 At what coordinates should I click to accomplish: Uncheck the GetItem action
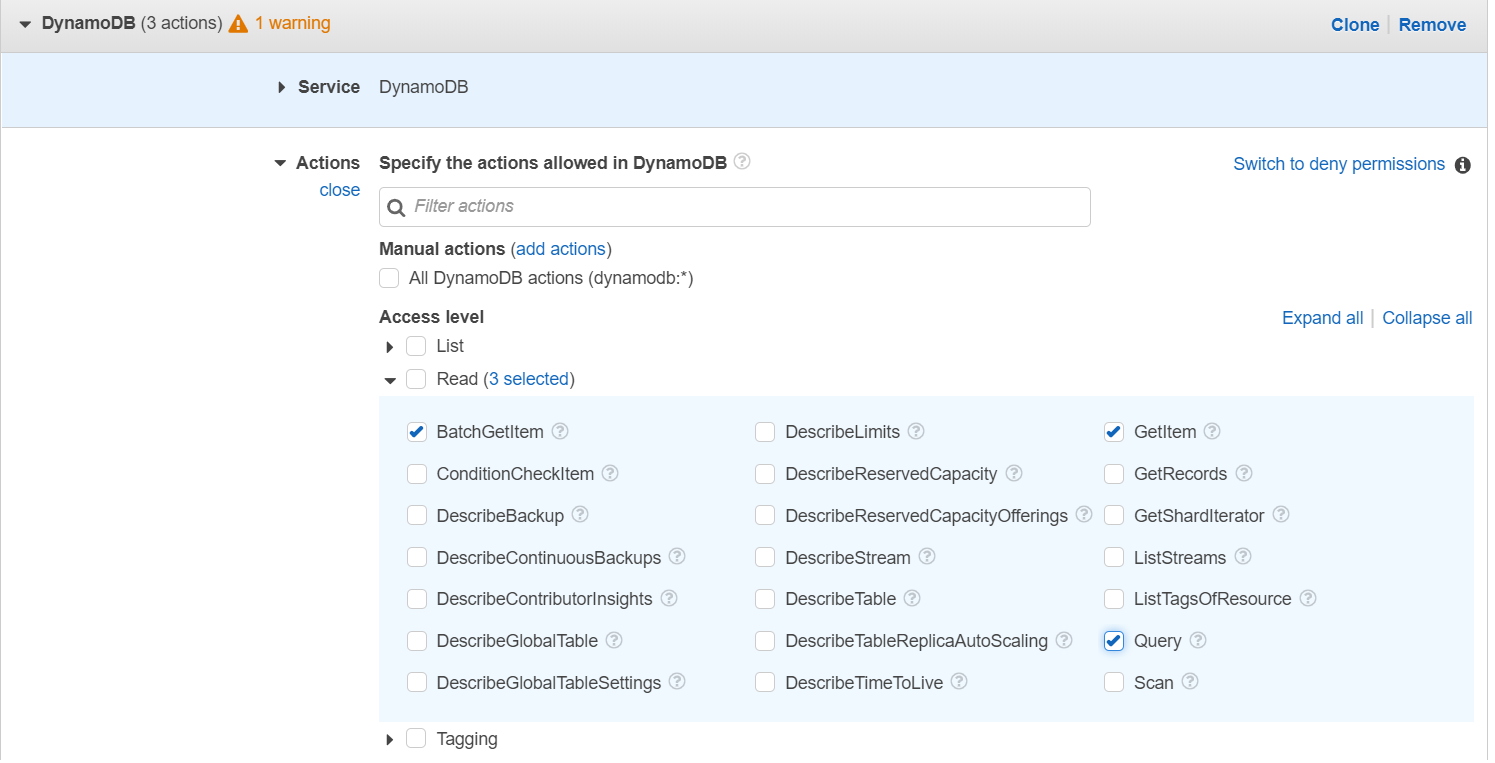click(1114, 431)
